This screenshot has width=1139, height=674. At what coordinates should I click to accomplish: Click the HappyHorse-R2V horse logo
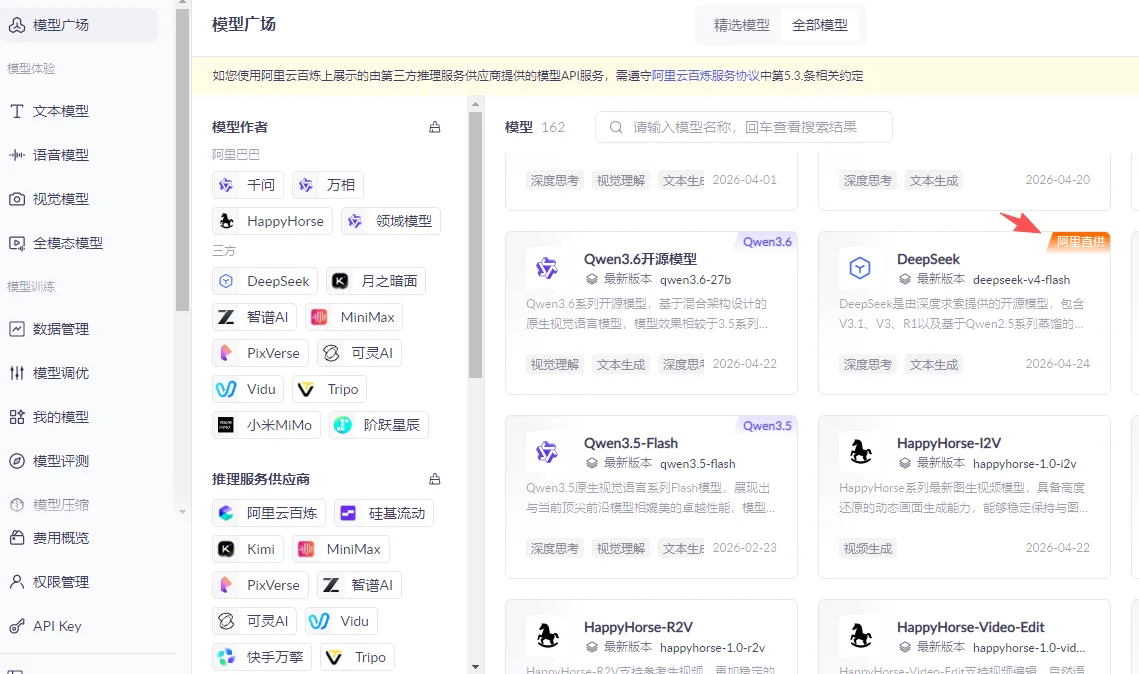click(x=546, y=636)
